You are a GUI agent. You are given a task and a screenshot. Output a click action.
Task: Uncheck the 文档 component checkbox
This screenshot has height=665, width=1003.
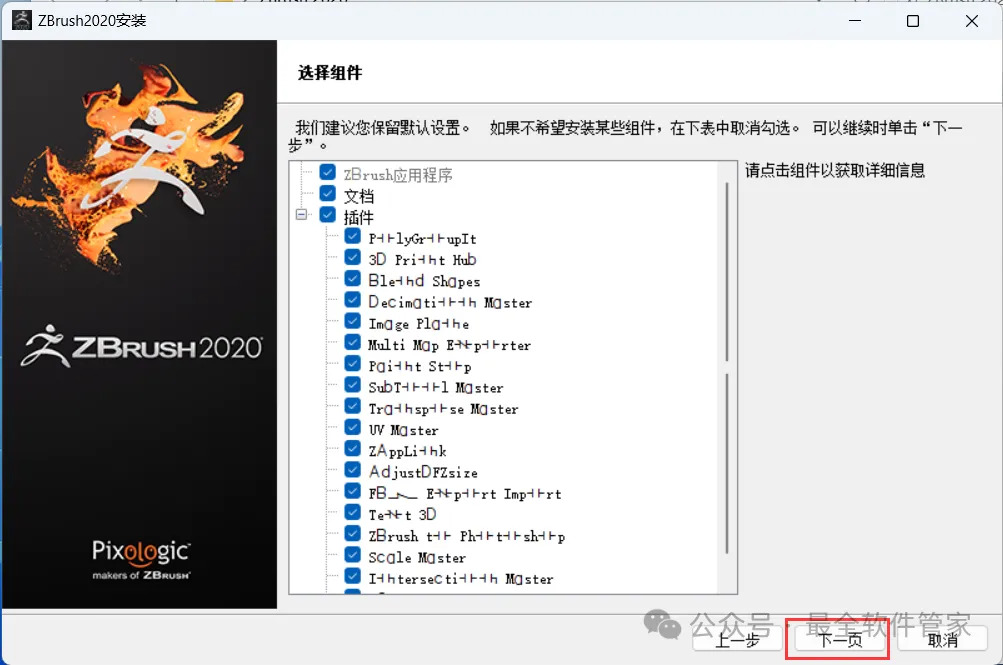328,193
